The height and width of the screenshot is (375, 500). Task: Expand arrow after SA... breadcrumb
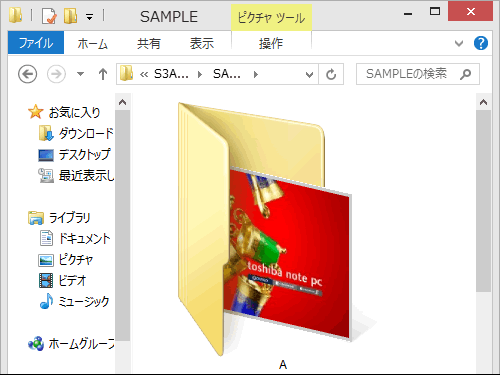(x=256, y=74)
